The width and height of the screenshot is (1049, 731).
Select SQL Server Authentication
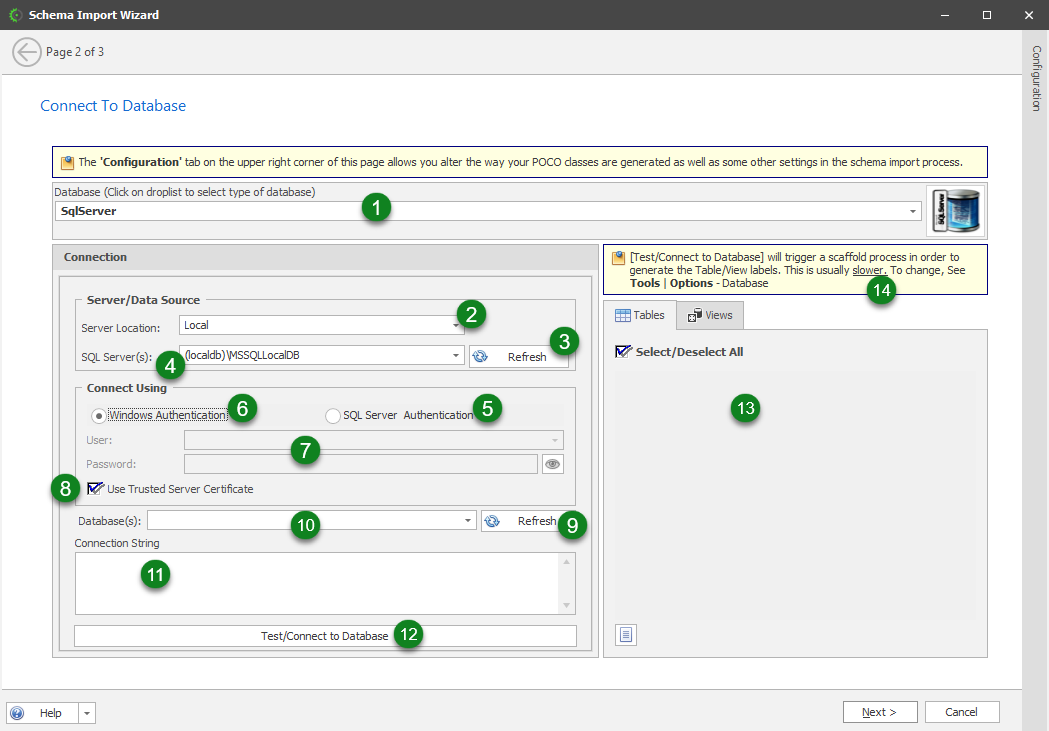(x=332, y=416)
